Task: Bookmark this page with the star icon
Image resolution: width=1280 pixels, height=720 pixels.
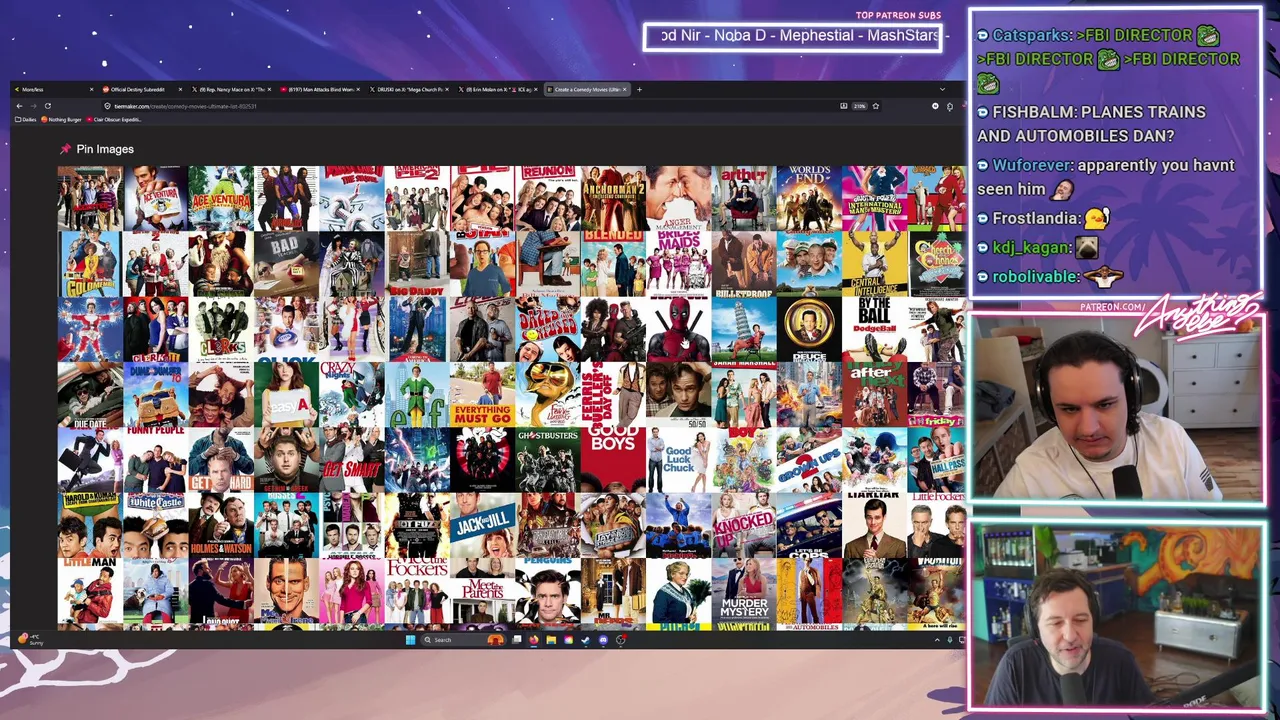Action: pos(876,106)
